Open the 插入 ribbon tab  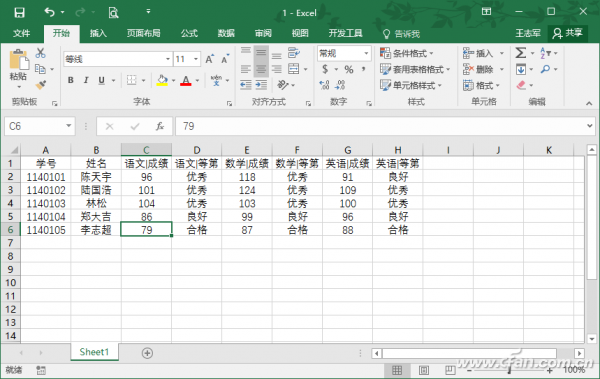(98, 33)
